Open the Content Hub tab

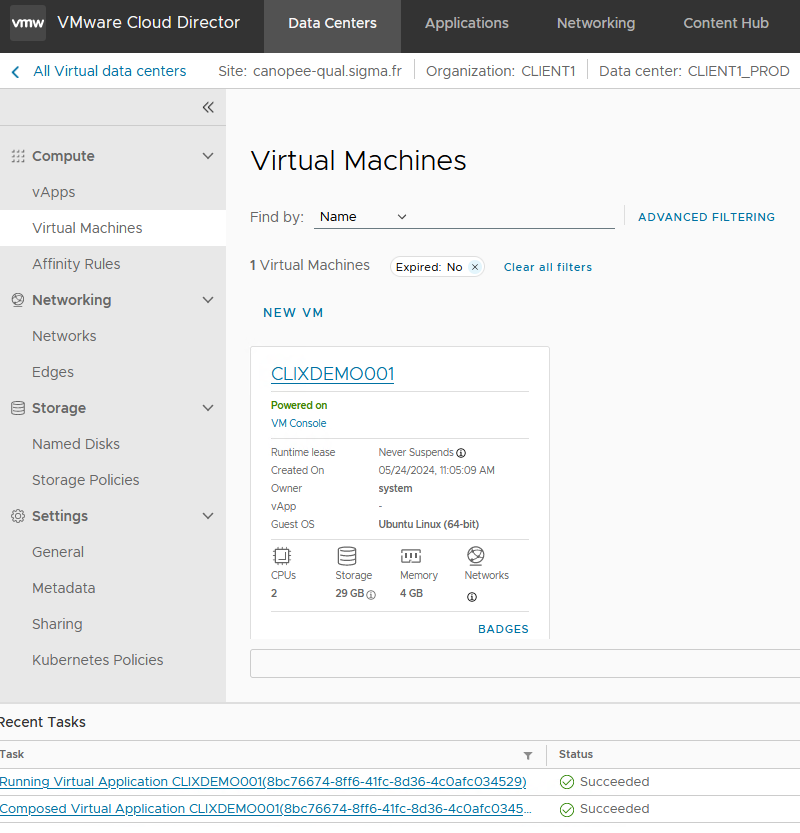coord(725,23)
